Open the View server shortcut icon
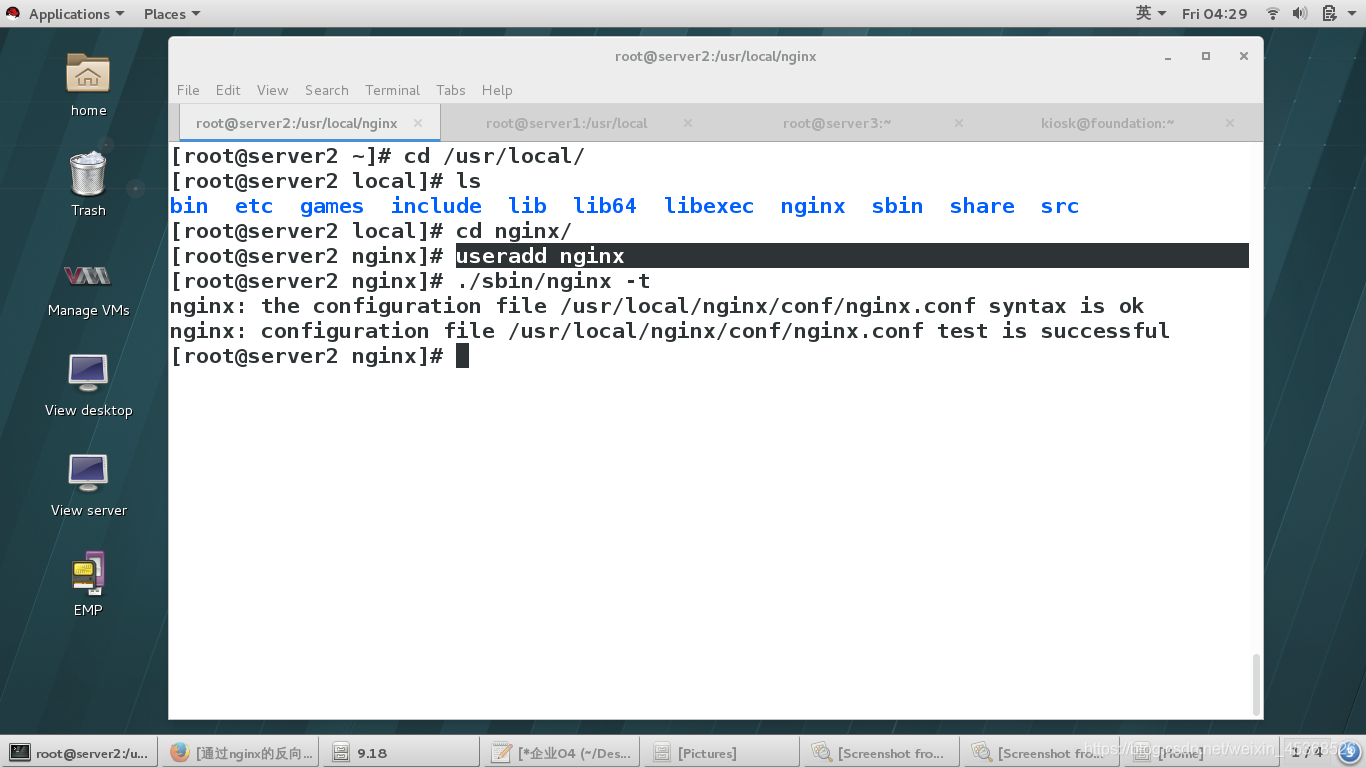 click(88, 474)
